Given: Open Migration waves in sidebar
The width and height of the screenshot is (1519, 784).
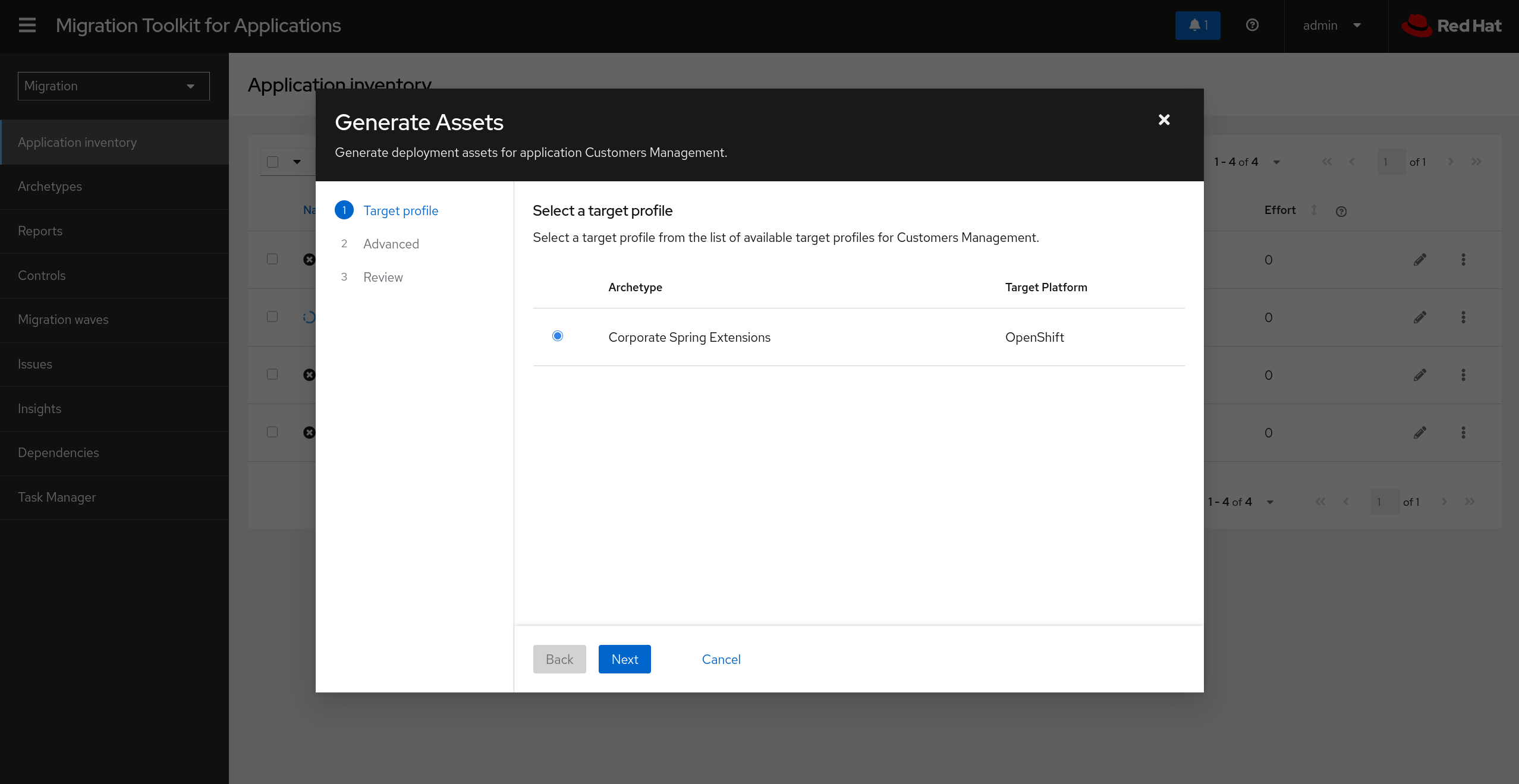Looking at the screenshot, I should pyautogui.click(x=63, y=319).
